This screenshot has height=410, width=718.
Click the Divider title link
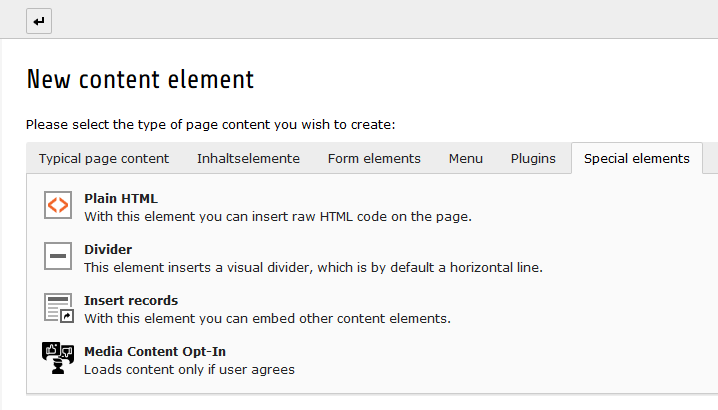point(108,249)
